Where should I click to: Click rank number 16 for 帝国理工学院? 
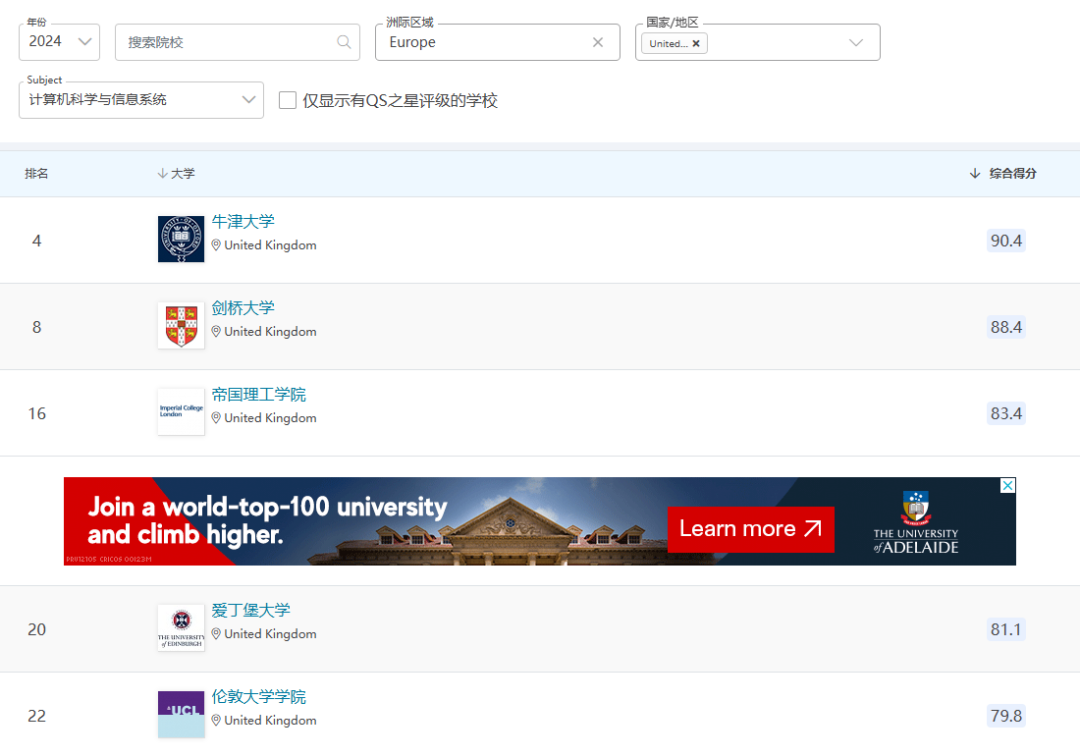pyautogui.click(x=37, y=414)
